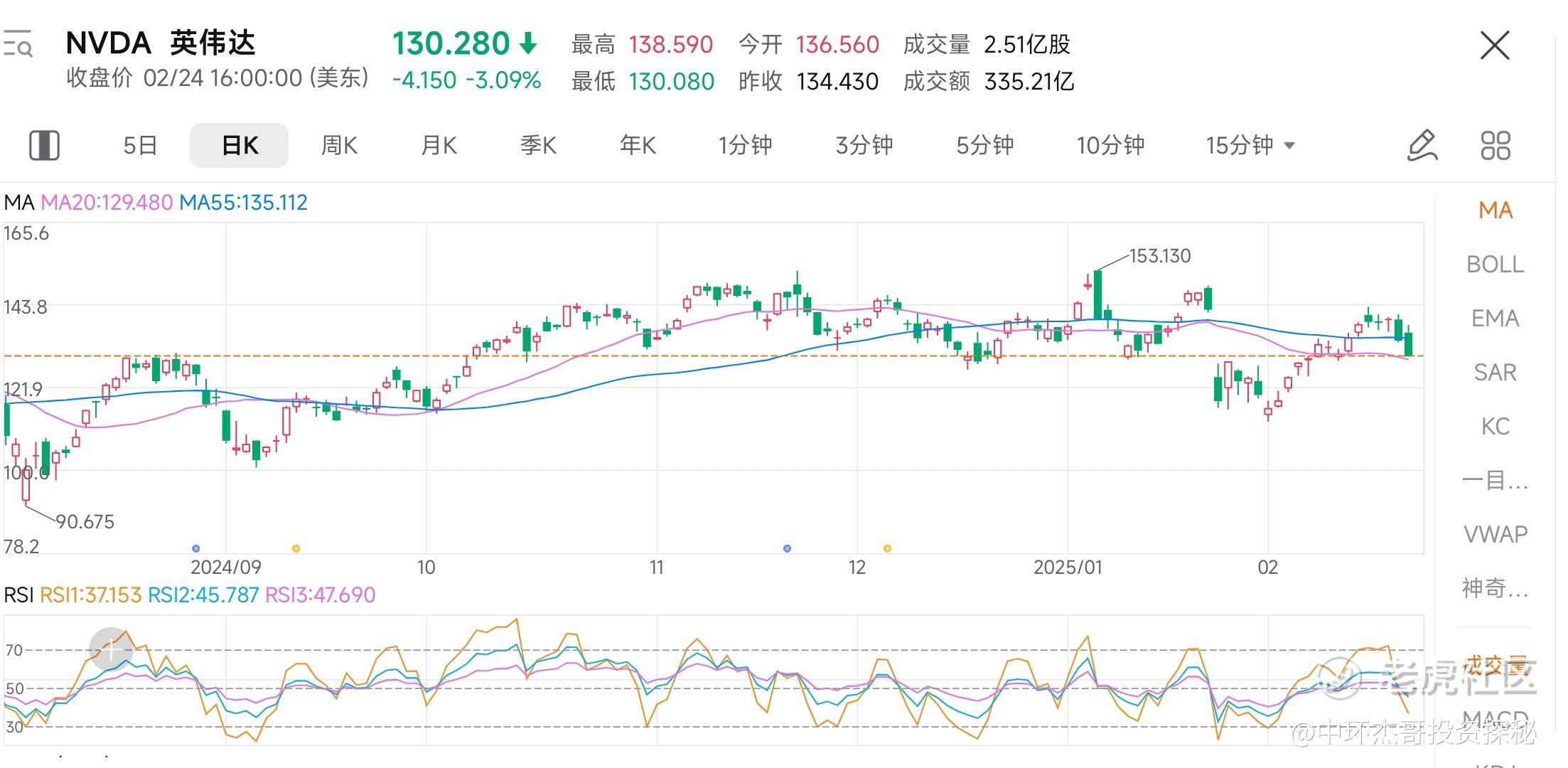The height and width of the screenshot is (768, 1568).
Task: Click the -4.150 -3.09% change text
Action: coord(467,80)
